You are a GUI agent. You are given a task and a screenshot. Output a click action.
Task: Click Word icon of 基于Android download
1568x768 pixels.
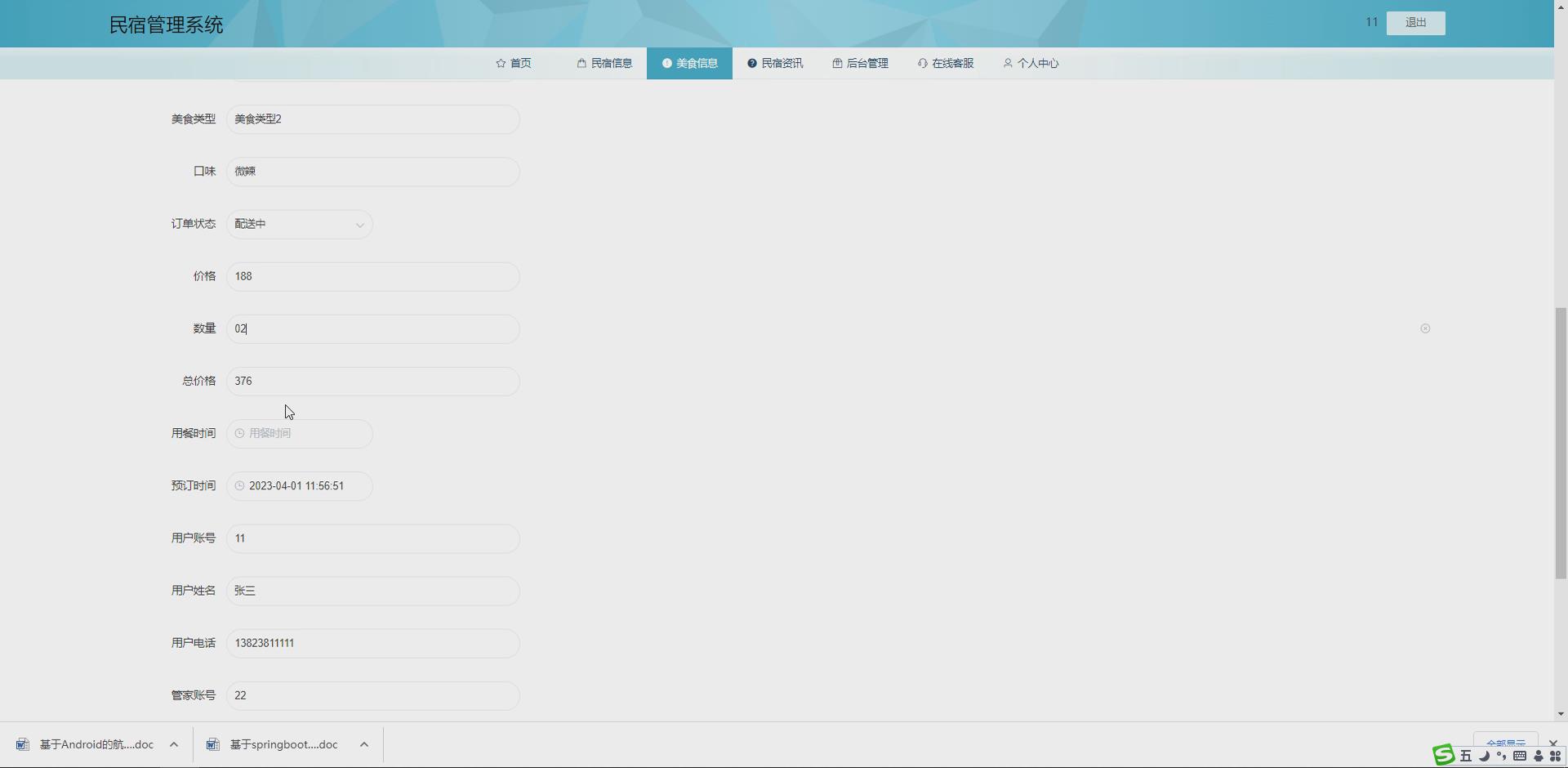[x=23, y=744]
